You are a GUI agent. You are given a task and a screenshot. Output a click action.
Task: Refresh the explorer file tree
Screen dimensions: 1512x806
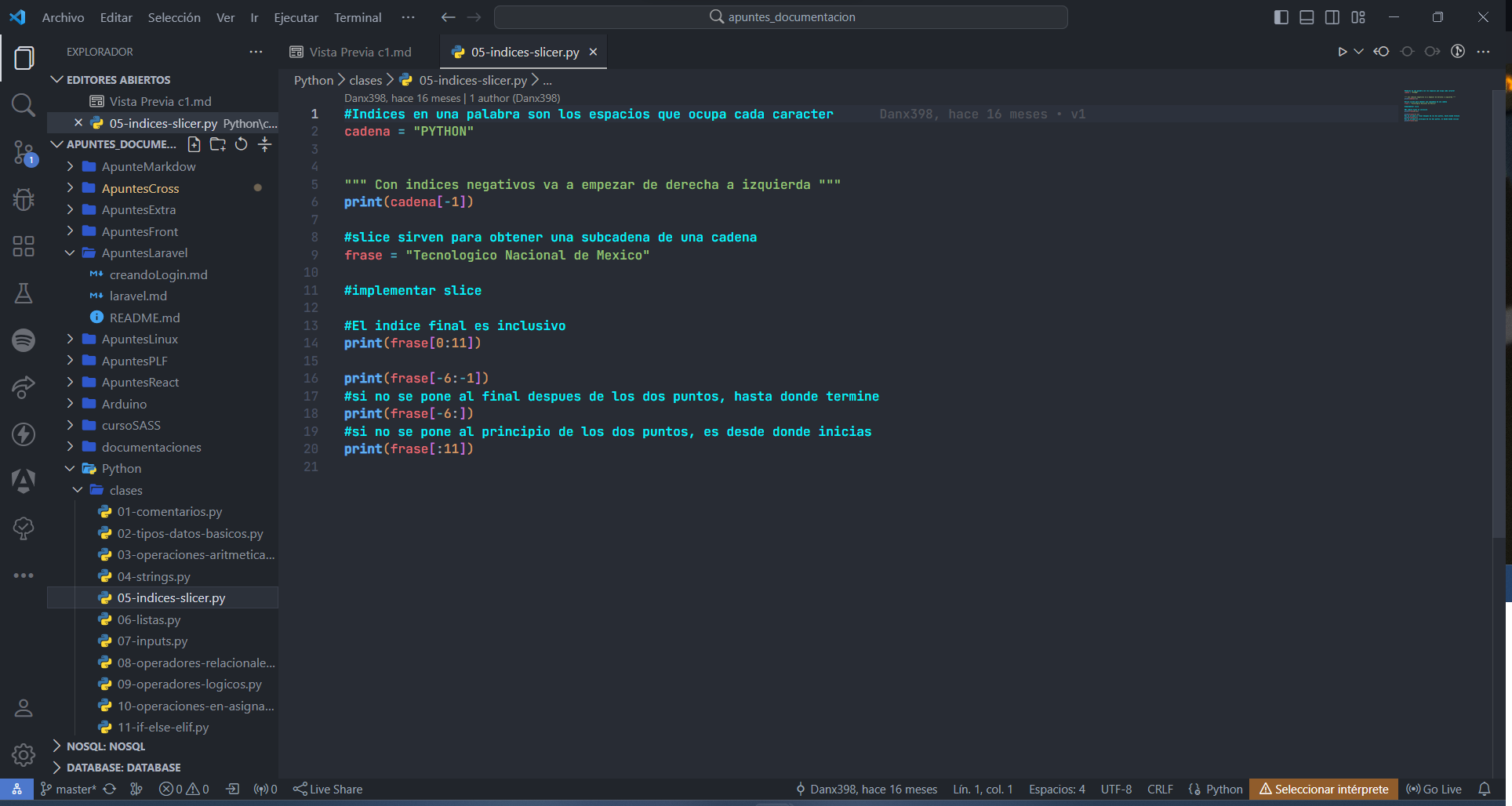click(x=242, y=144)
